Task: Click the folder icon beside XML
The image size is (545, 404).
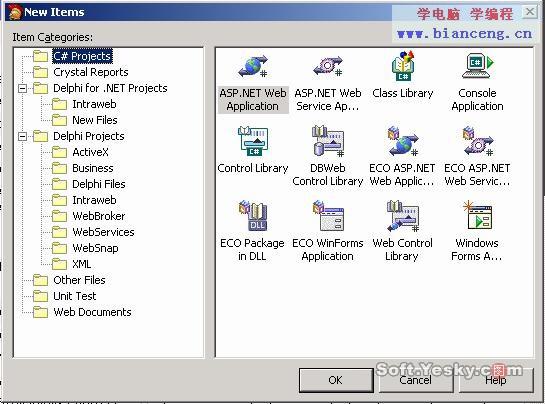Action: coord(59,264)
